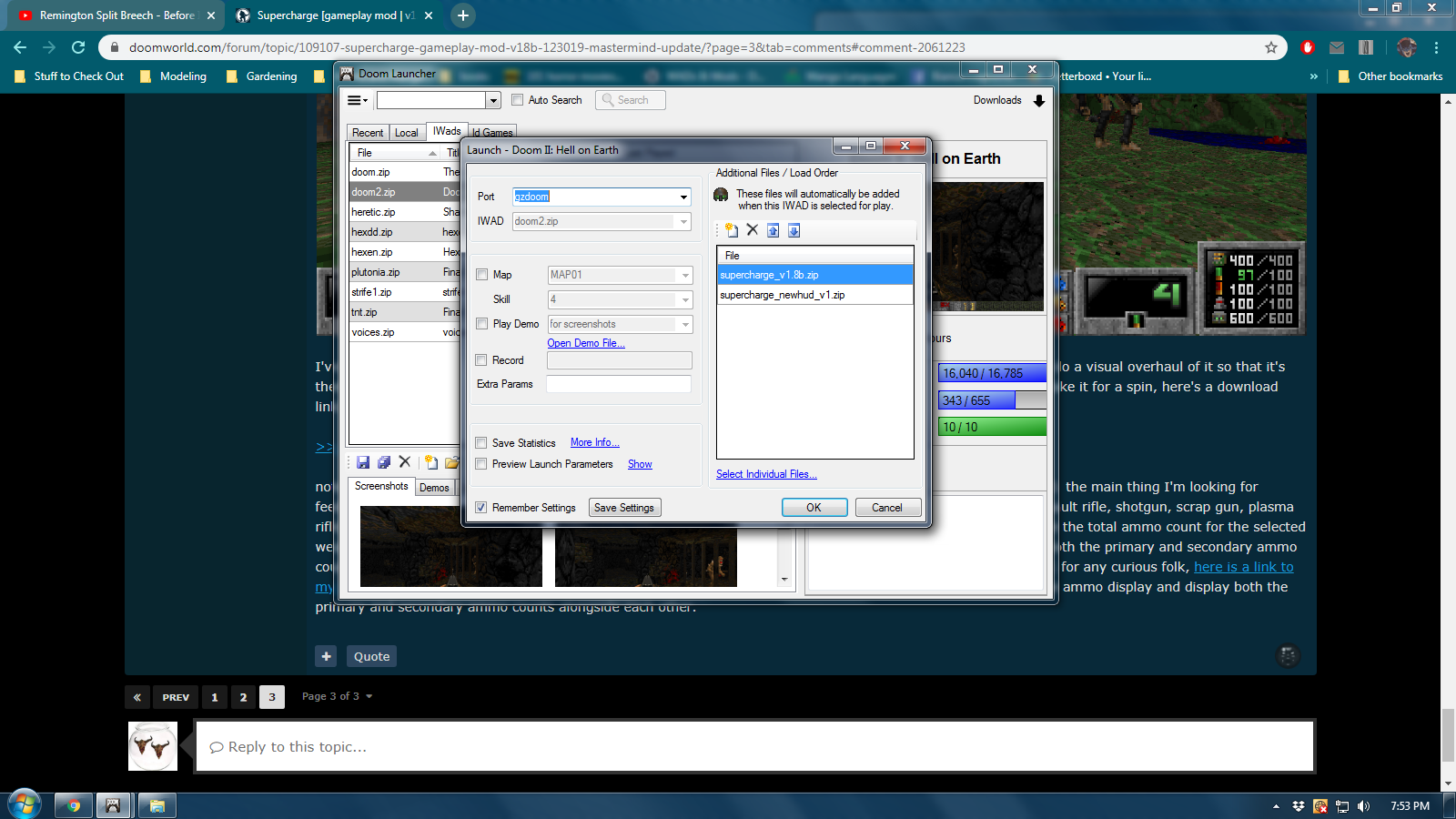Enable Auto Search checkbox in Doom Launcher
This screenshot has width=1456, height=819.
[x=517, y=100]
